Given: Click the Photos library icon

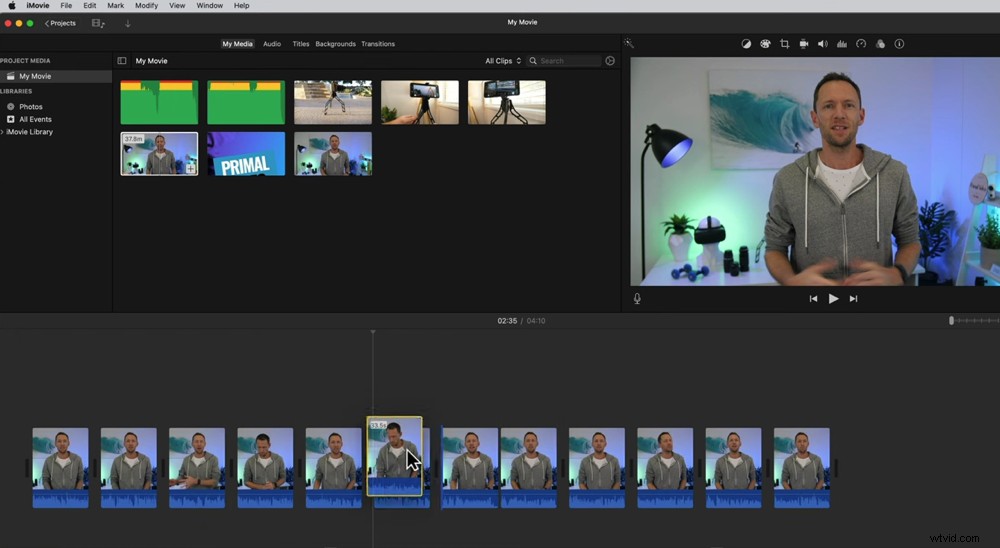Looking at the screenshot, I should coord(11,107).
